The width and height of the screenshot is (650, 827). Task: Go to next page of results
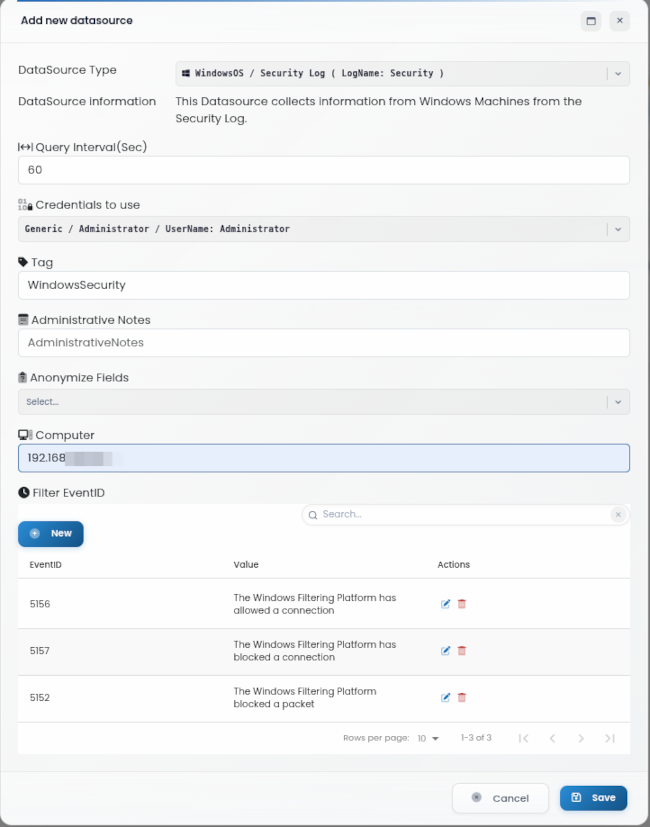coord(581,738)
